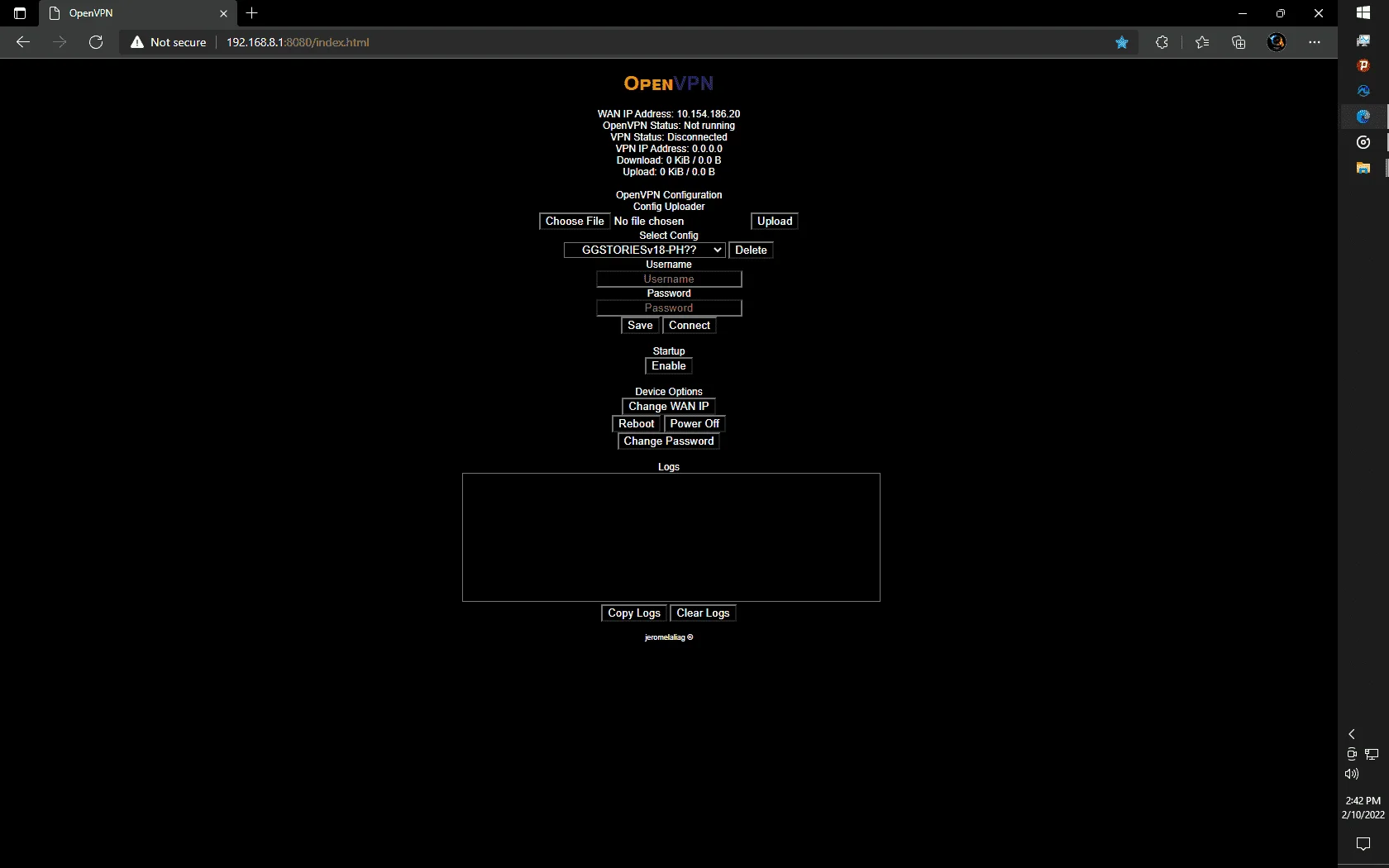
Task: Focus the Username input field
Action: [x=669, y=279]
